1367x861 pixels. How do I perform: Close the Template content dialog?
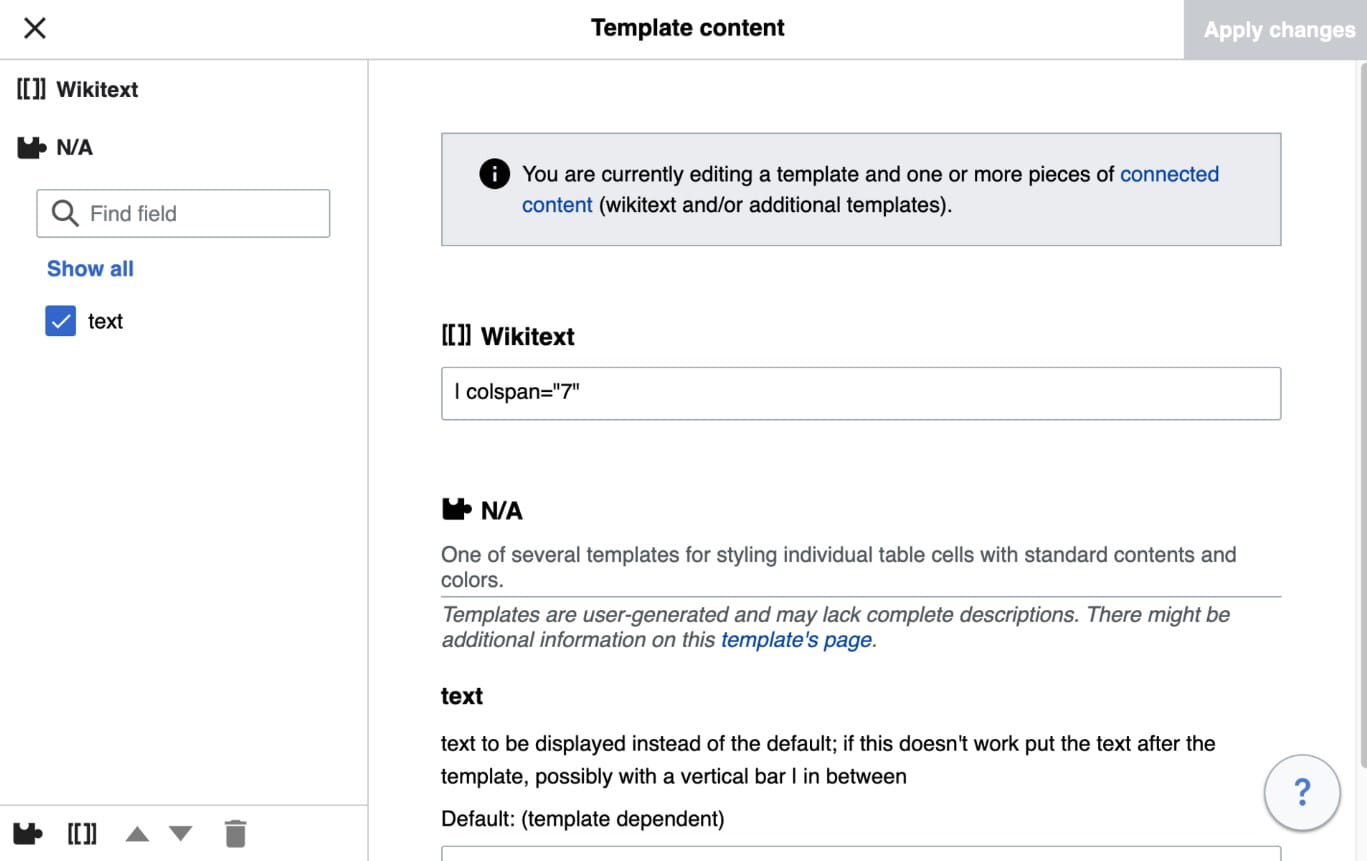pos(35,28)
